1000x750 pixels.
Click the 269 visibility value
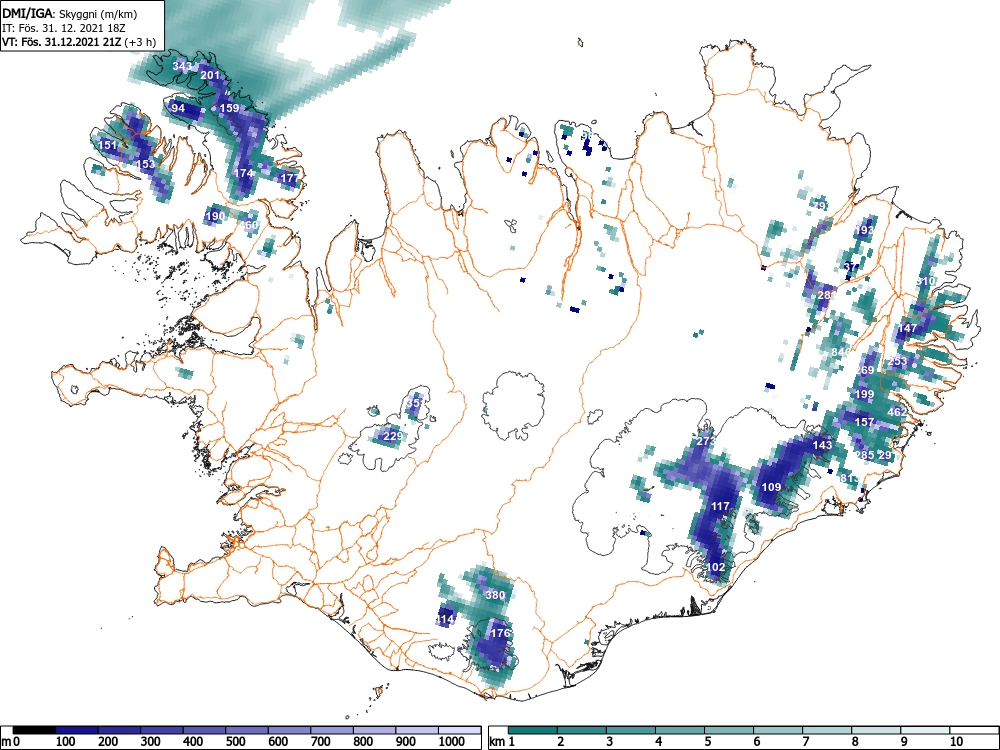[864, 371]
